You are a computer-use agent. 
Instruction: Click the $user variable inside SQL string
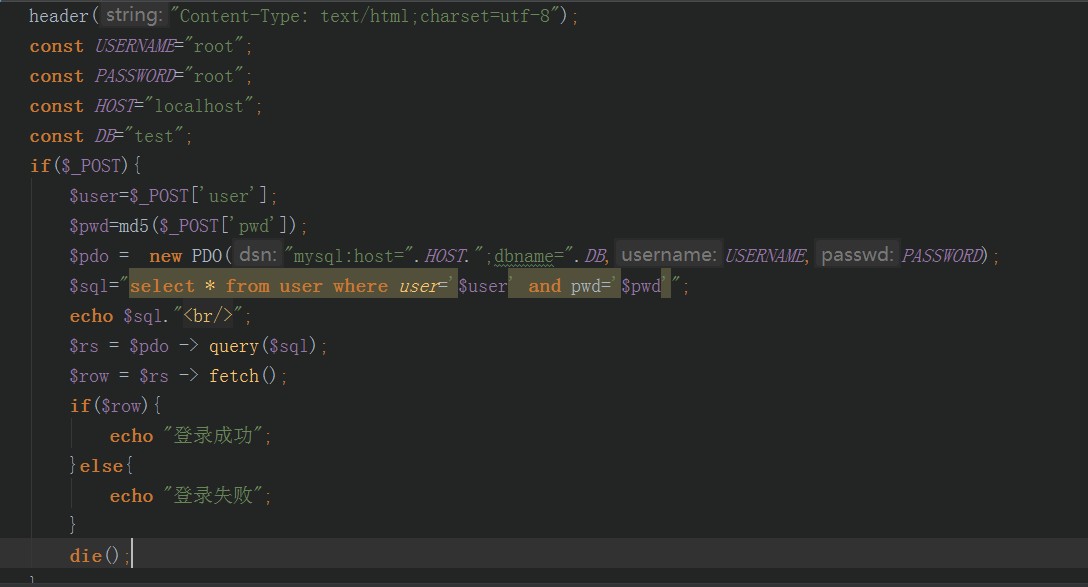click(482, 286)
